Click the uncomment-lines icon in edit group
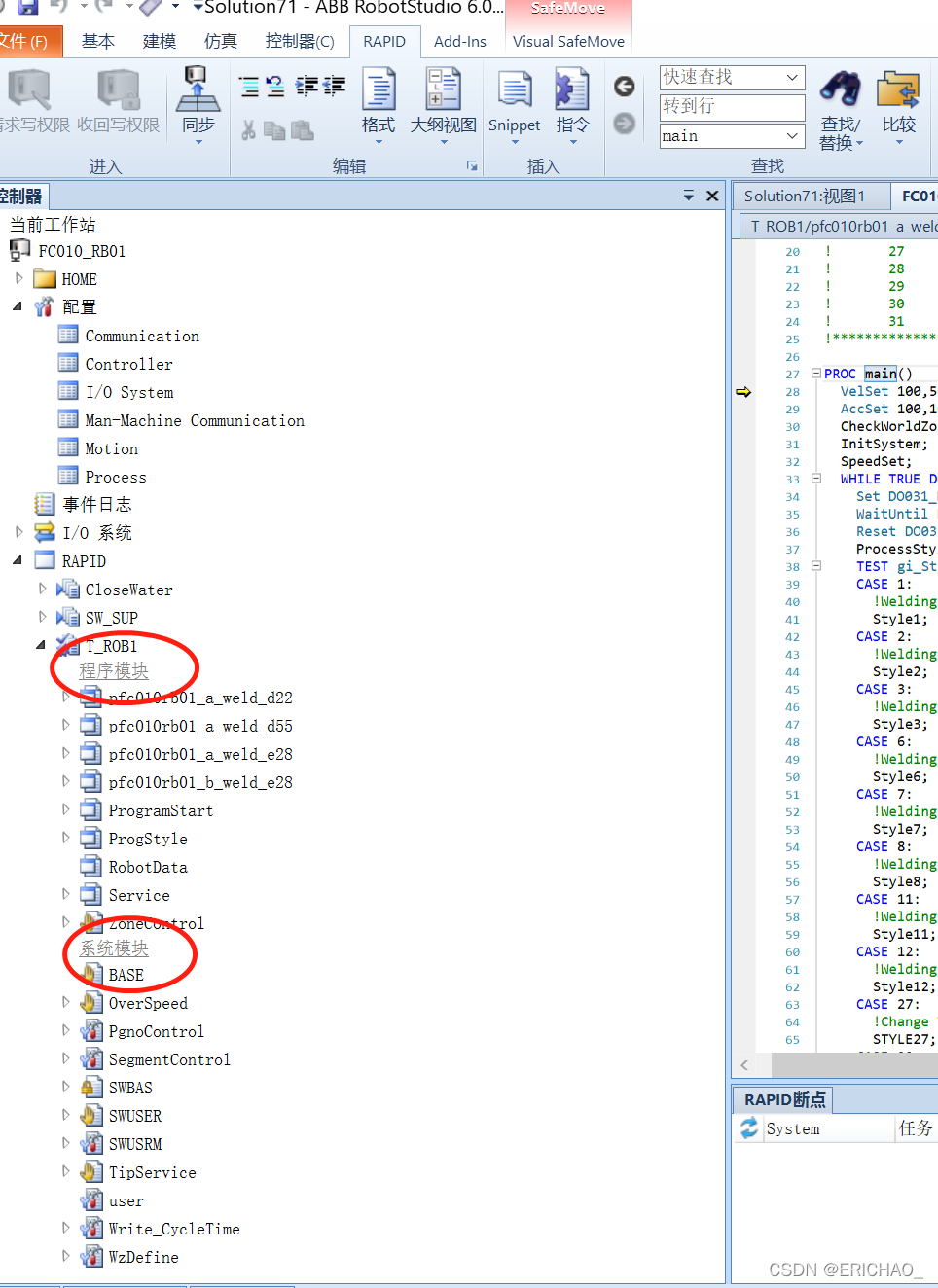The height and width of the screenshot is (1288, 938). coord(276,87)
